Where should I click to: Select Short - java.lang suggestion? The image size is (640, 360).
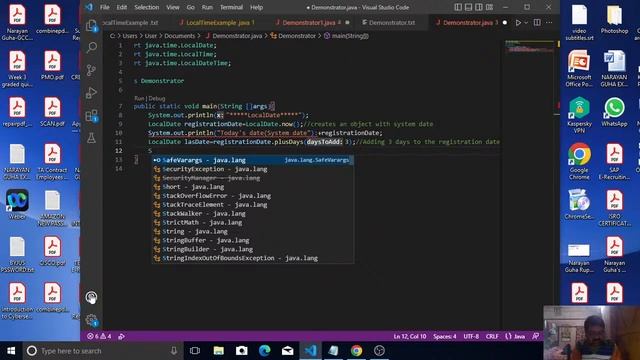click(253, 187)
